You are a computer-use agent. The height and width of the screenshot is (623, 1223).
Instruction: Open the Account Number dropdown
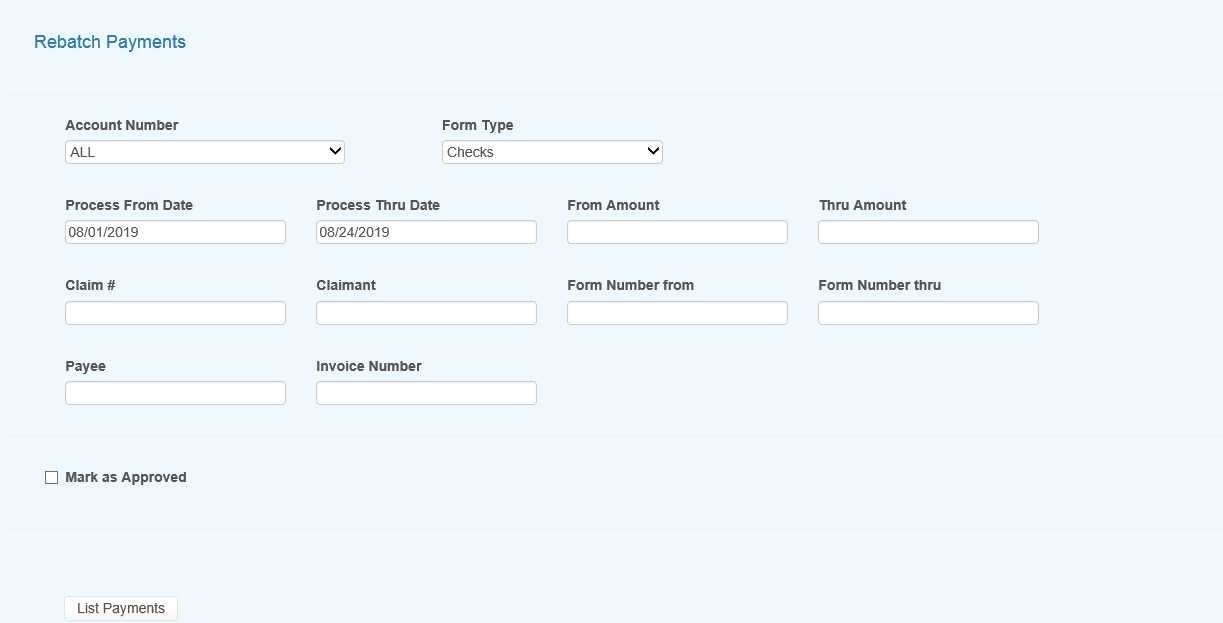(x=204, y=152)
